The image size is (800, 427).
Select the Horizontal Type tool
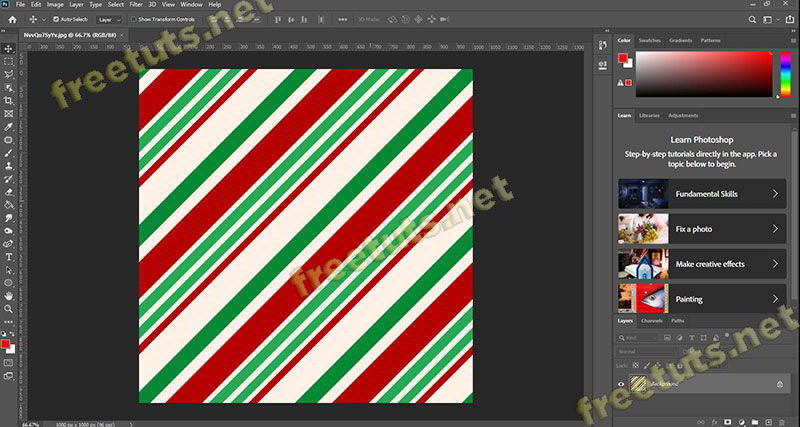[9, 257]
